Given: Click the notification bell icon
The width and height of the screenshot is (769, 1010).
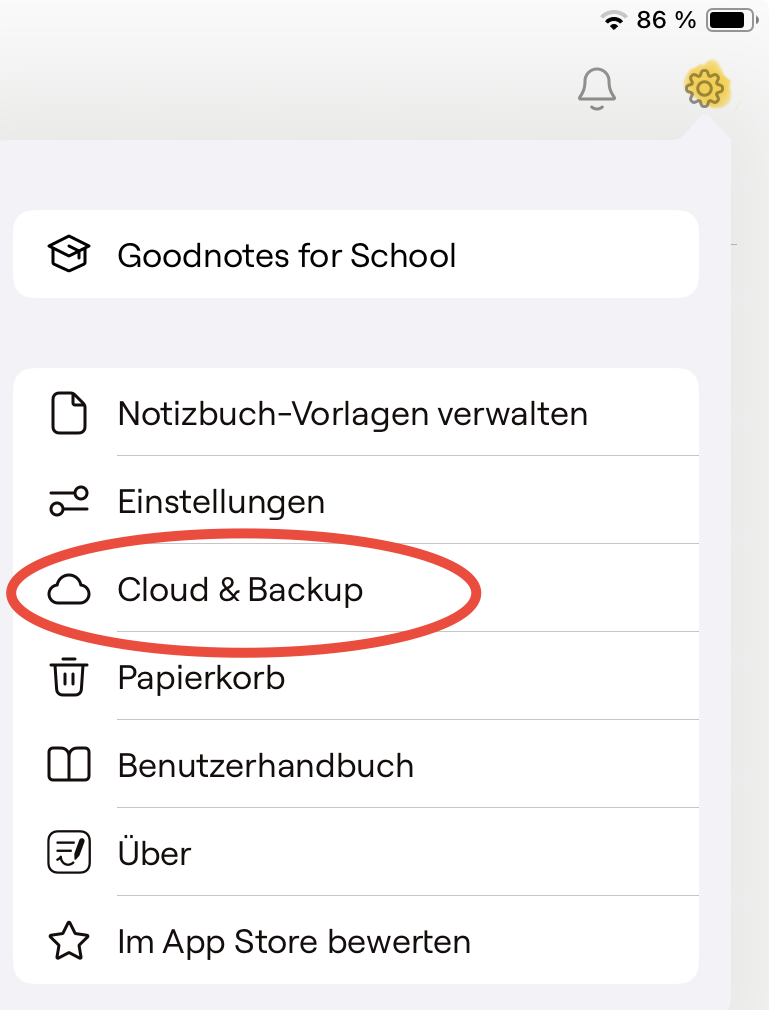Looking at the screenshot, I should 597,88.
